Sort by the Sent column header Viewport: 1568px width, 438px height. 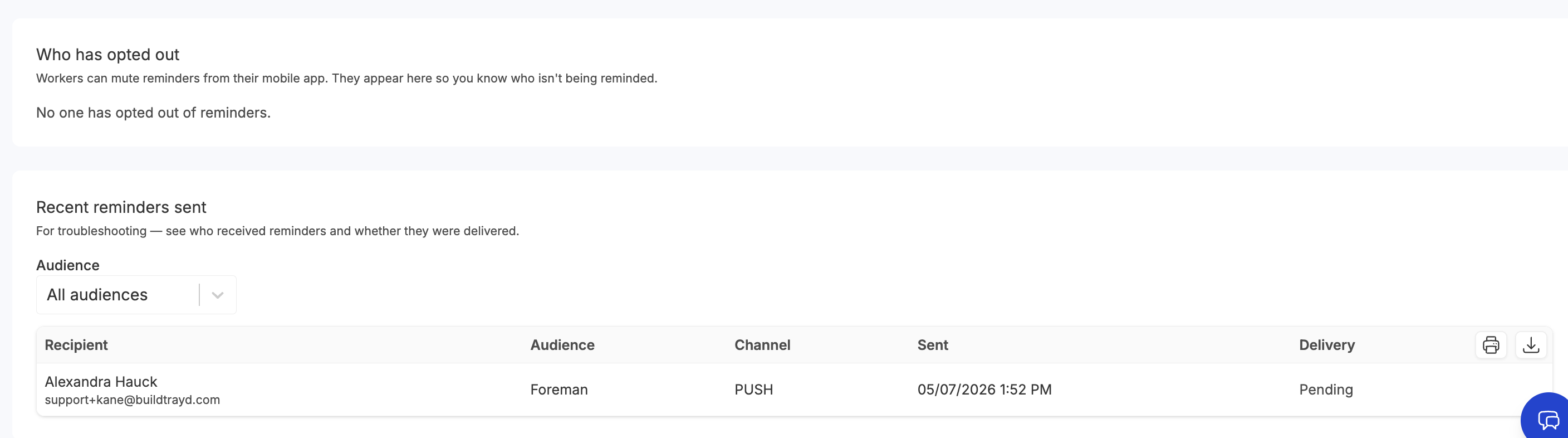click(x=933, y=345)
